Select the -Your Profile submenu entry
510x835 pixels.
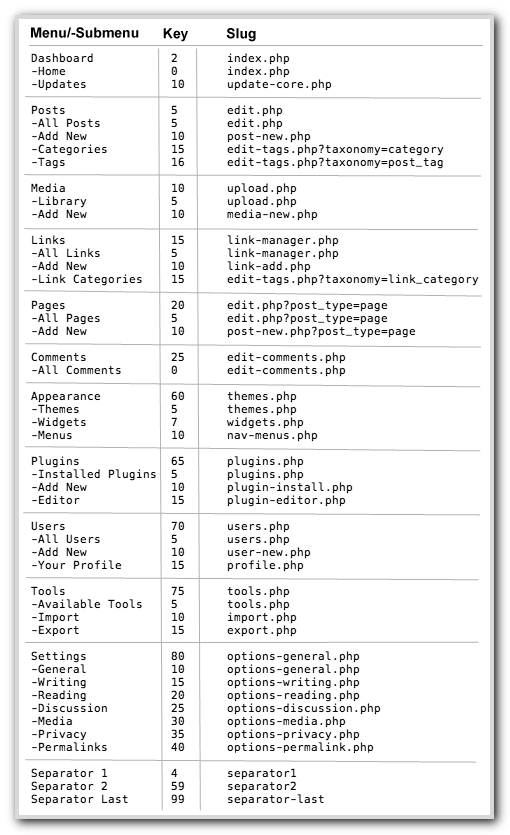[76, 565]
